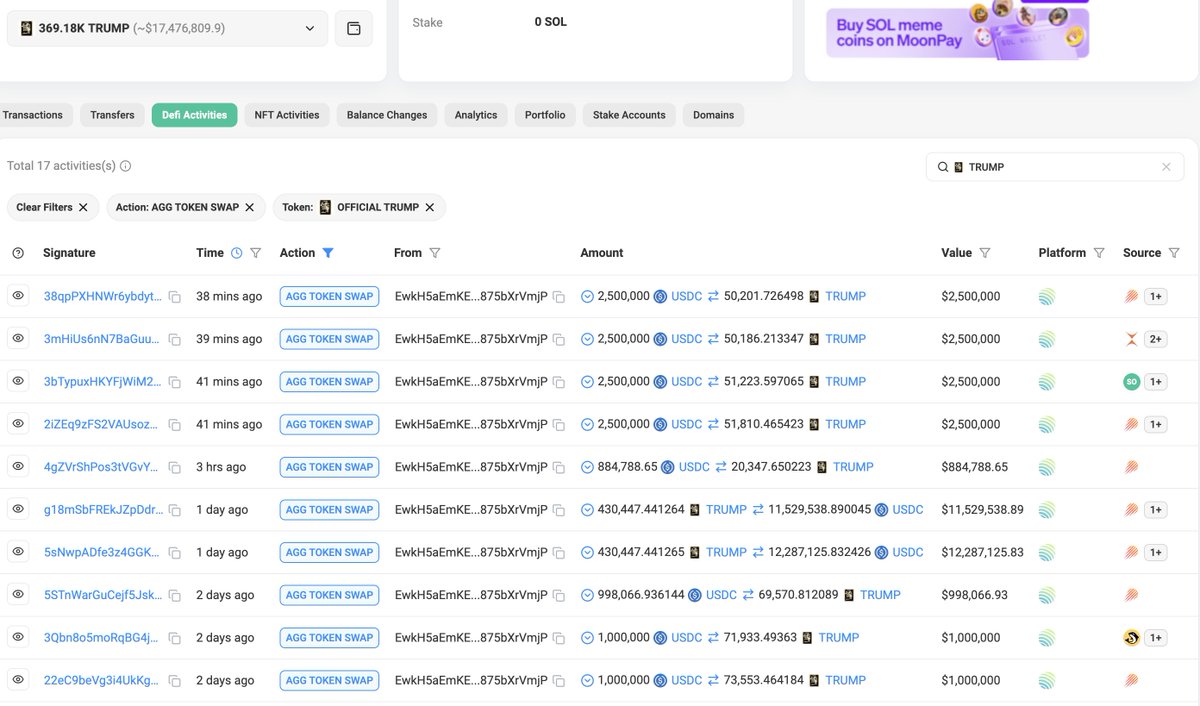Image resolution: width=1200 pixels, height=706 pixels.
Task: Switch to the Analytics tab
Action: (x=476, y=115)
